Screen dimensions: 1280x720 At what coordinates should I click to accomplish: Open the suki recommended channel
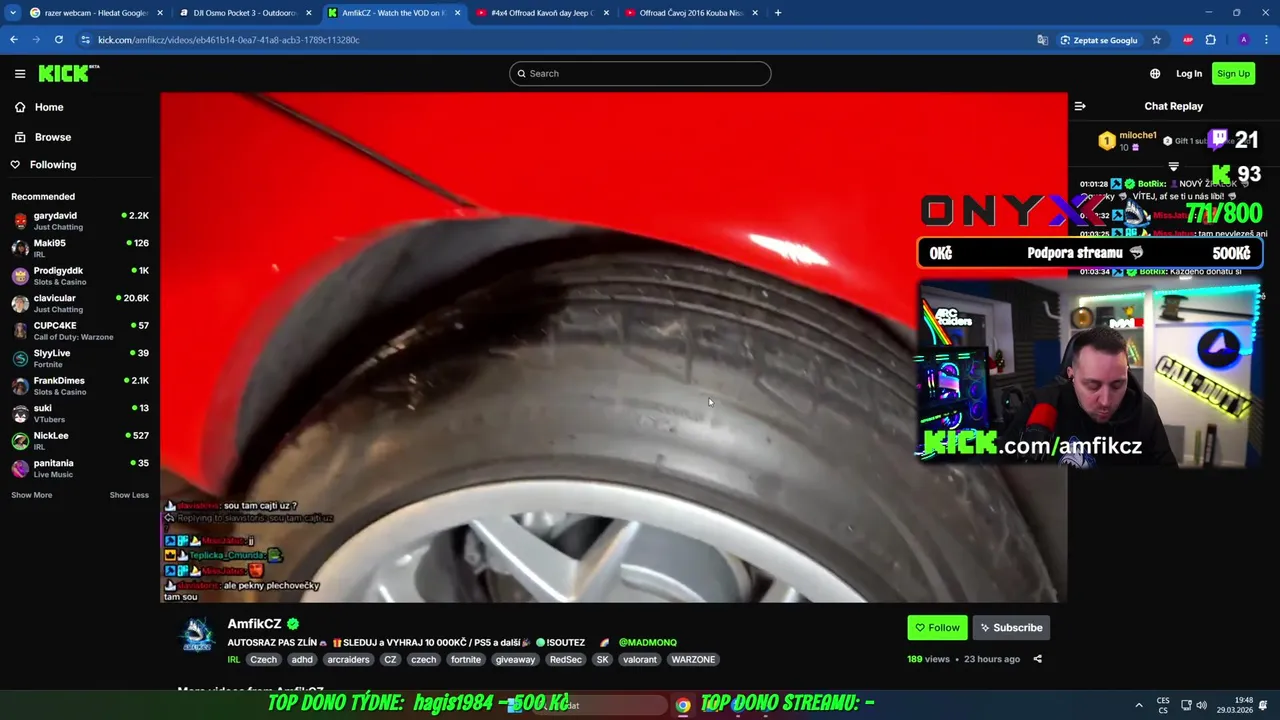pos(80,413)
